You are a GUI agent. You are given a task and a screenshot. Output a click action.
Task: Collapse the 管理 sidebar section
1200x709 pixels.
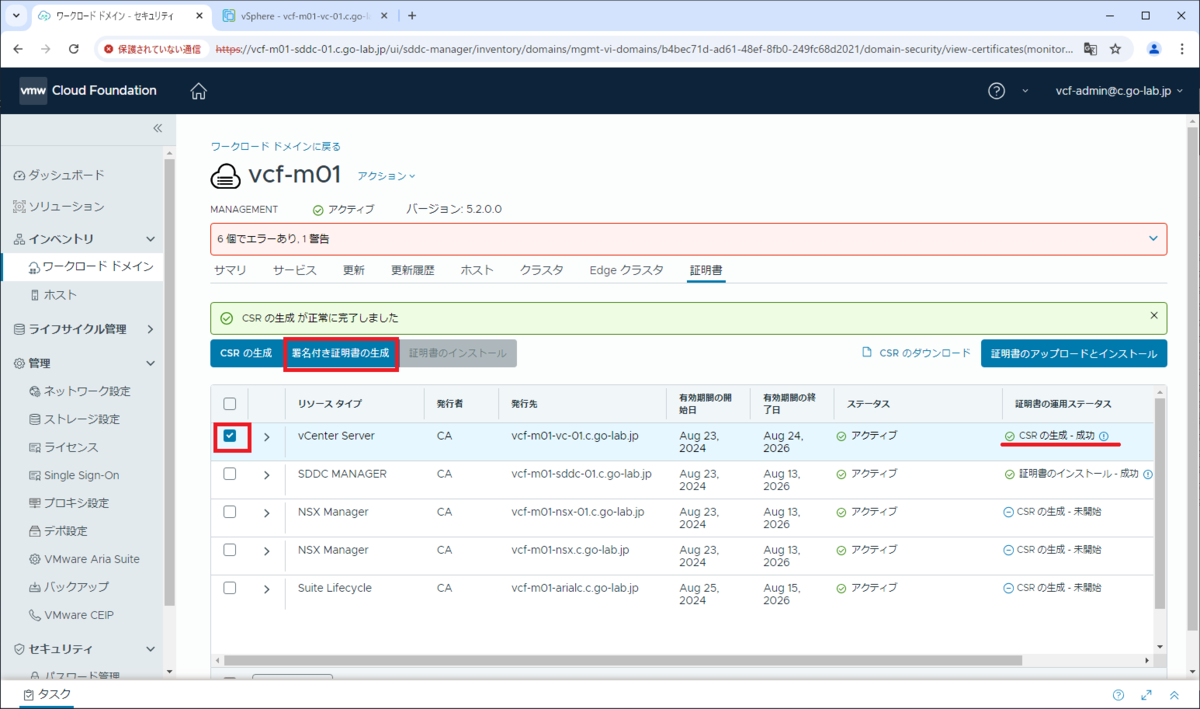[151, 363]
